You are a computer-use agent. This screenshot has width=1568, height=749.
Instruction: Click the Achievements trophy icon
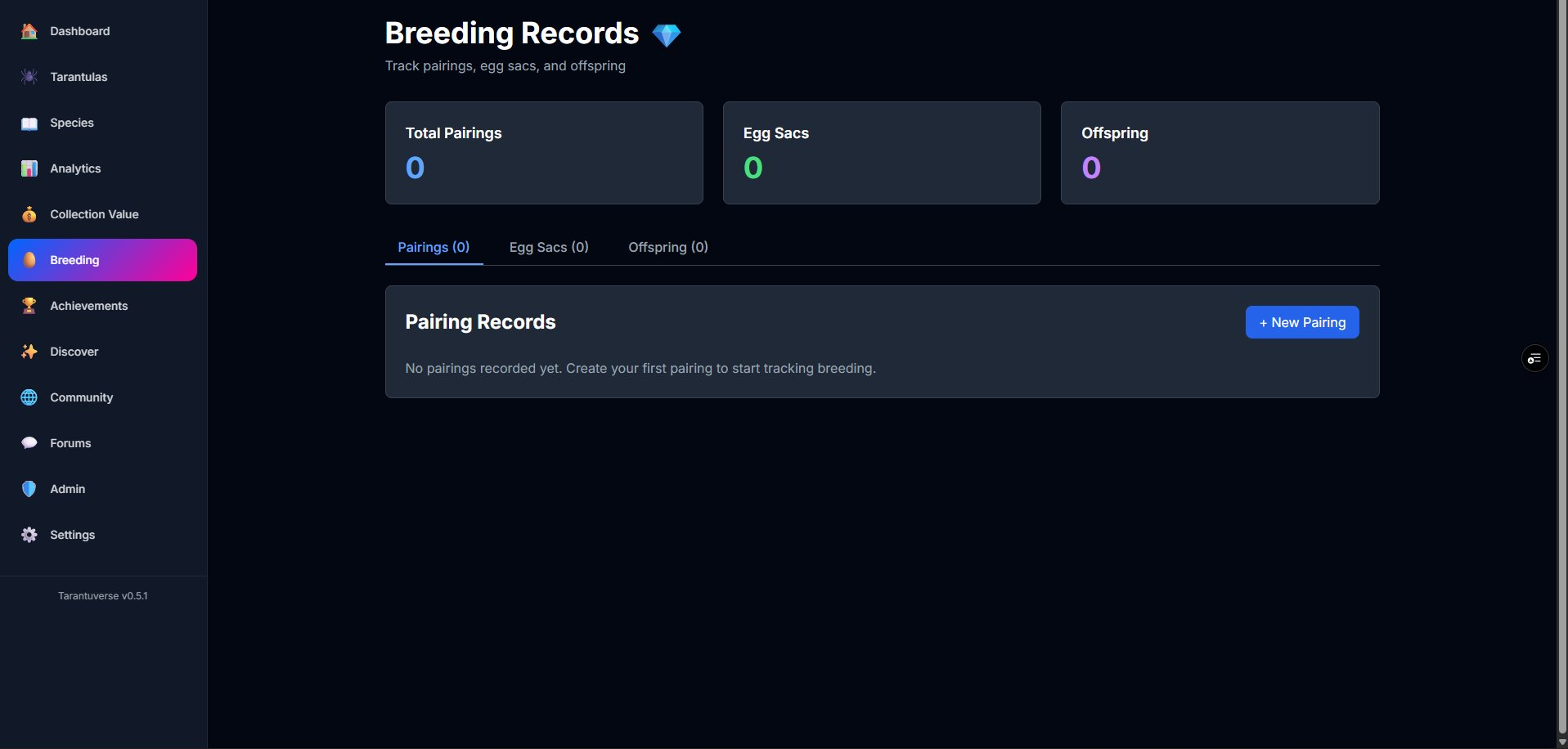tap(29, 306)
